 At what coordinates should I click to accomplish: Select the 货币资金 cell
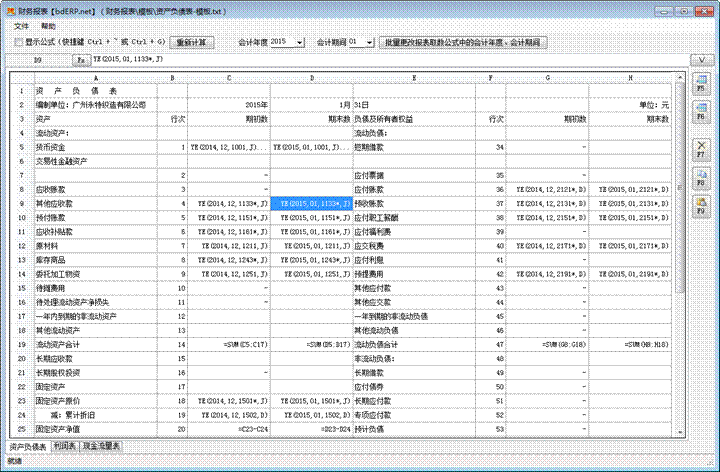96,147
